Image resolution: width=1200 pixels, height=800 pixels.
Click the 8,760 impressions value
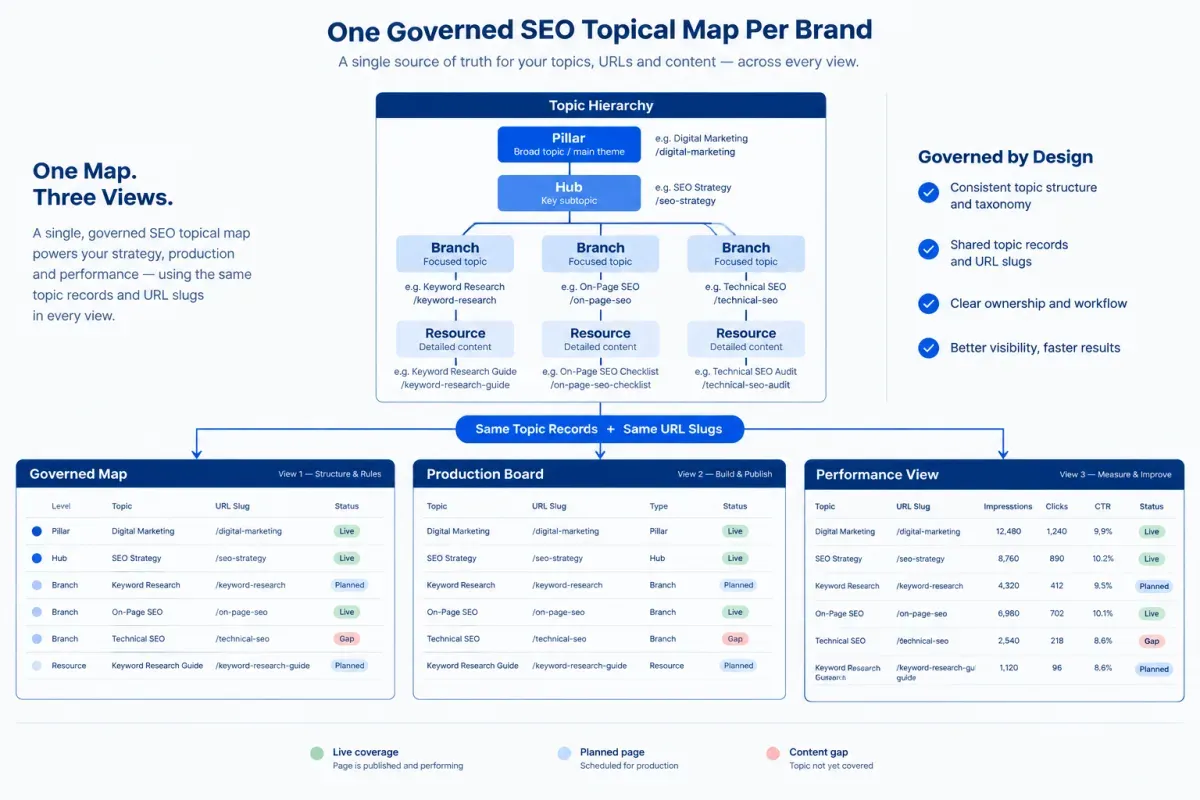[x=1008, y=559]
